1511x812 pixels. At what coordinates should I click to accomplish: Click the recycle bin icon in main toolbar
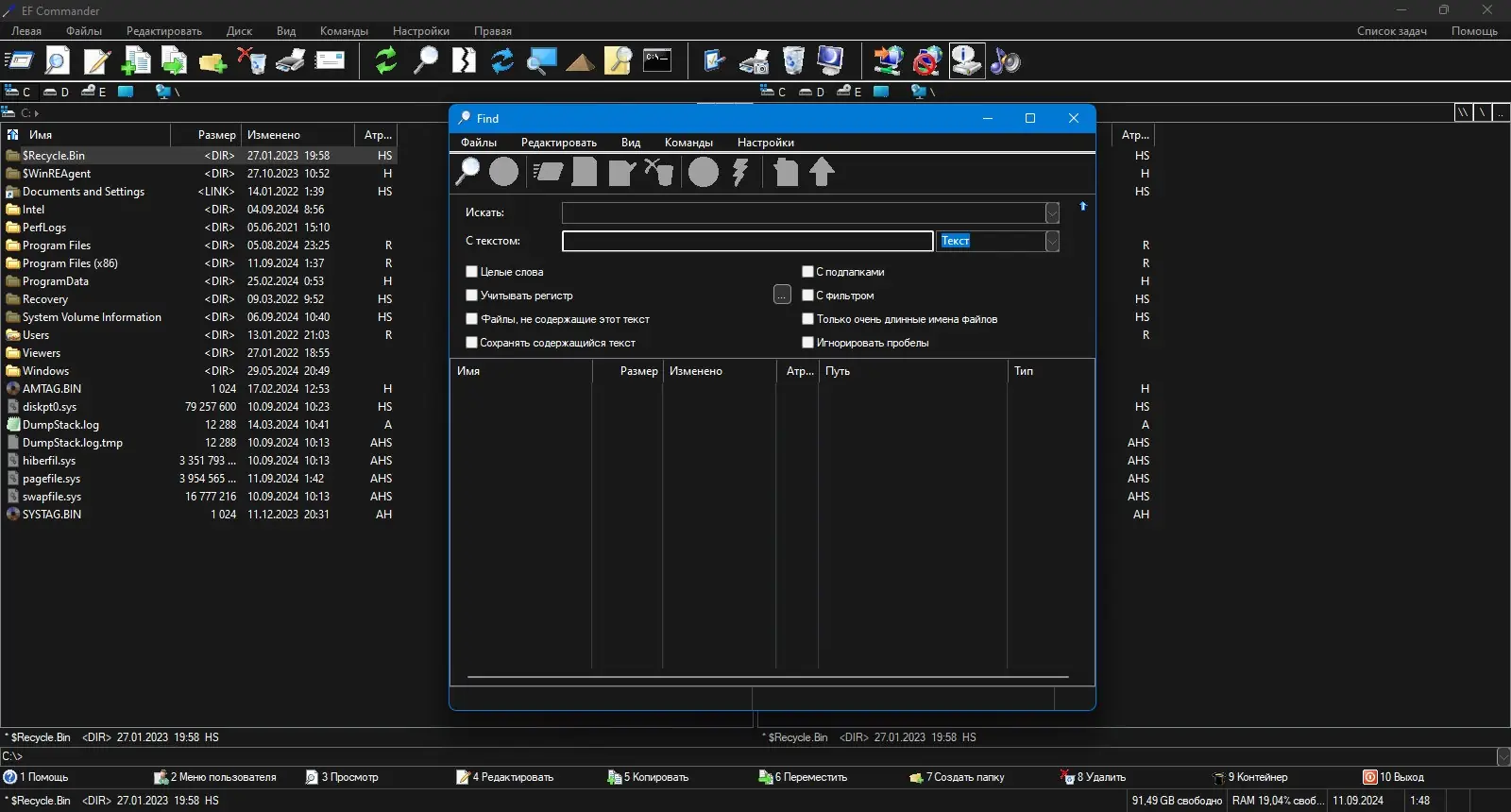tap(793, 61)
